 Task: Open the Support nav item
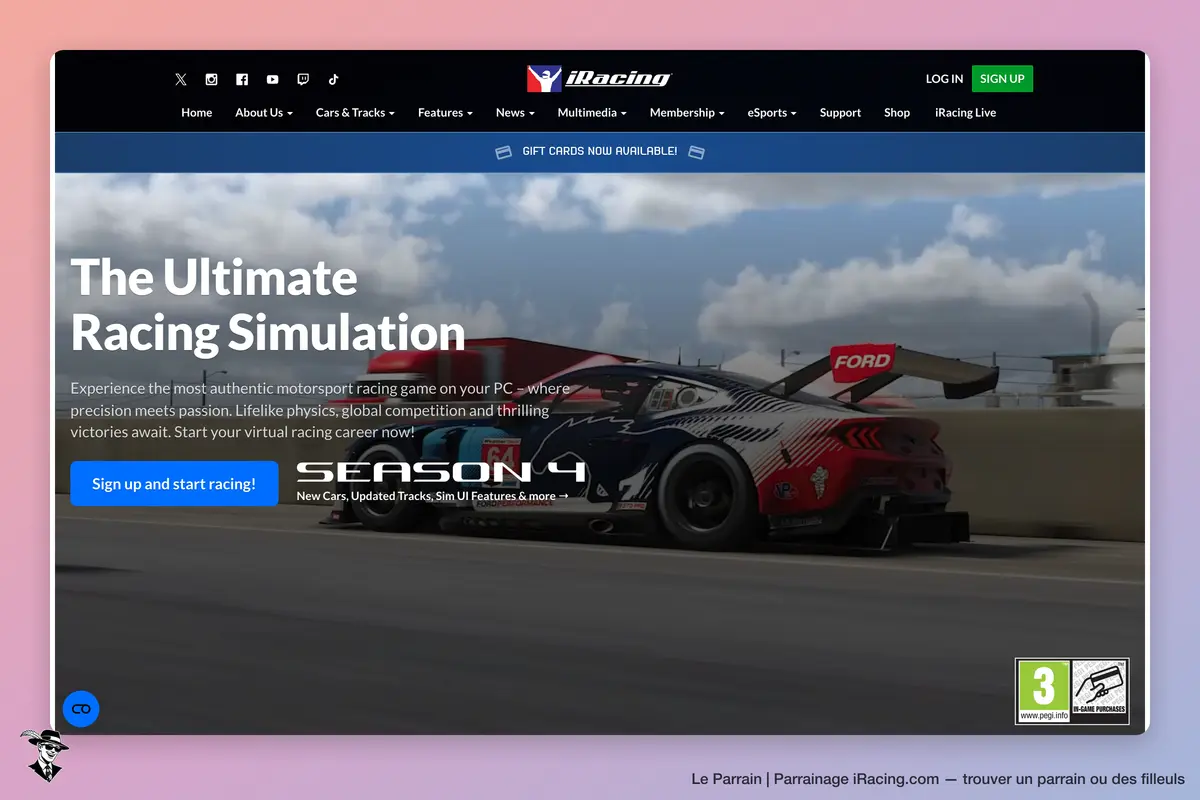pos(840,113)
